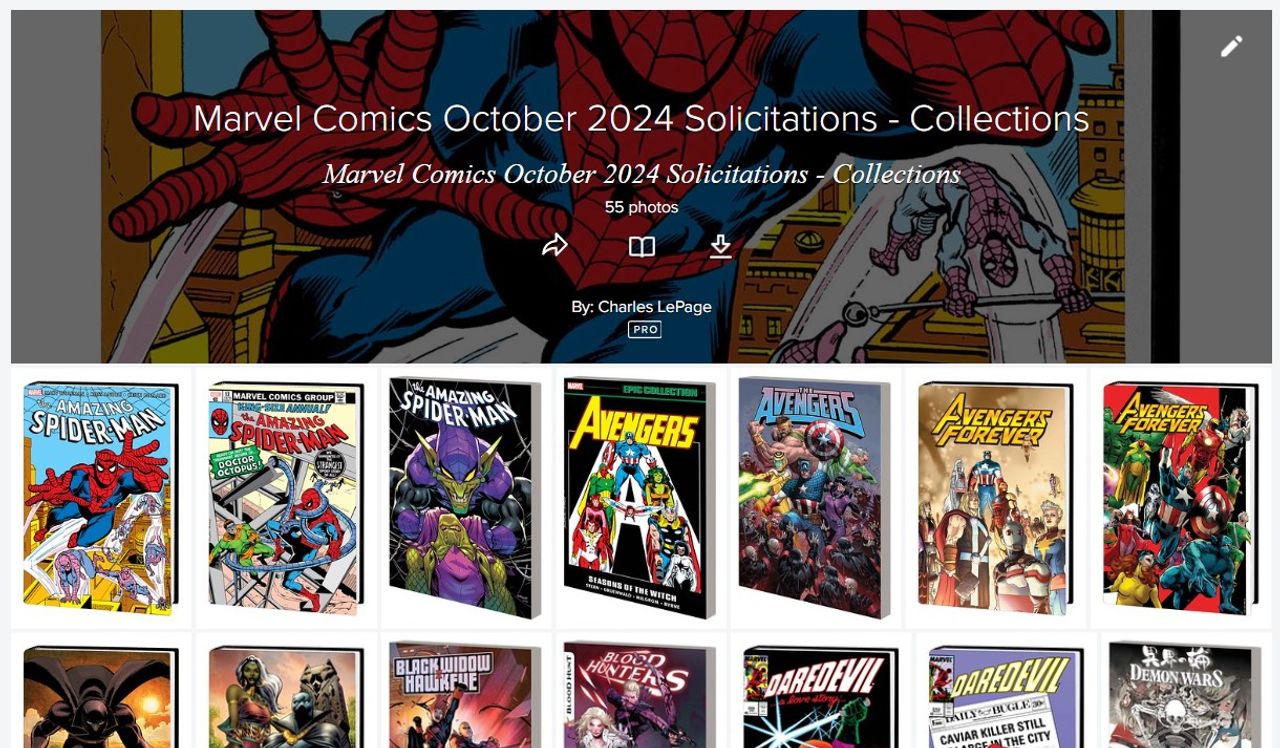Open Avengers Forever tan cover thumbnail
This screenshot has height=748, width=1280.
tap(995, 497)
